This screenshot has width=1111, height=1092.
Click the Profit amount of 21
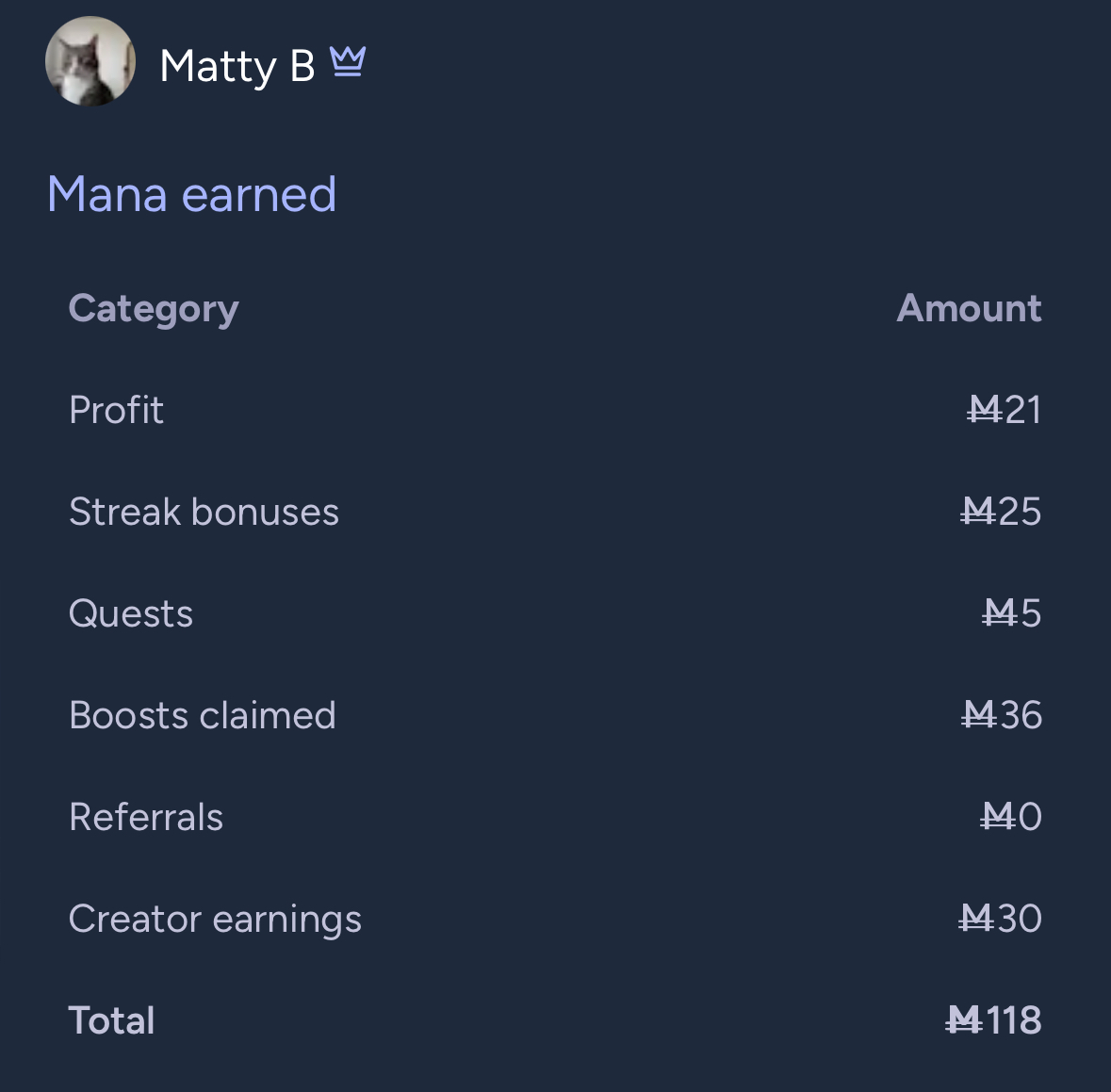[x=1004, y=410]
